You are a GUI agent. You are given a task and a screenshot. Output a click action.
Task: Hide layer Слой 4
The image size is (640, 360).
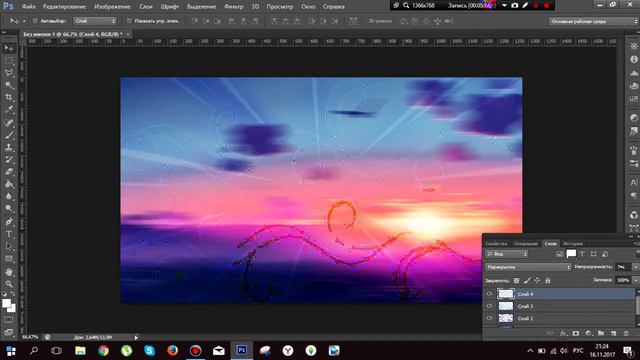coord(489,293)
